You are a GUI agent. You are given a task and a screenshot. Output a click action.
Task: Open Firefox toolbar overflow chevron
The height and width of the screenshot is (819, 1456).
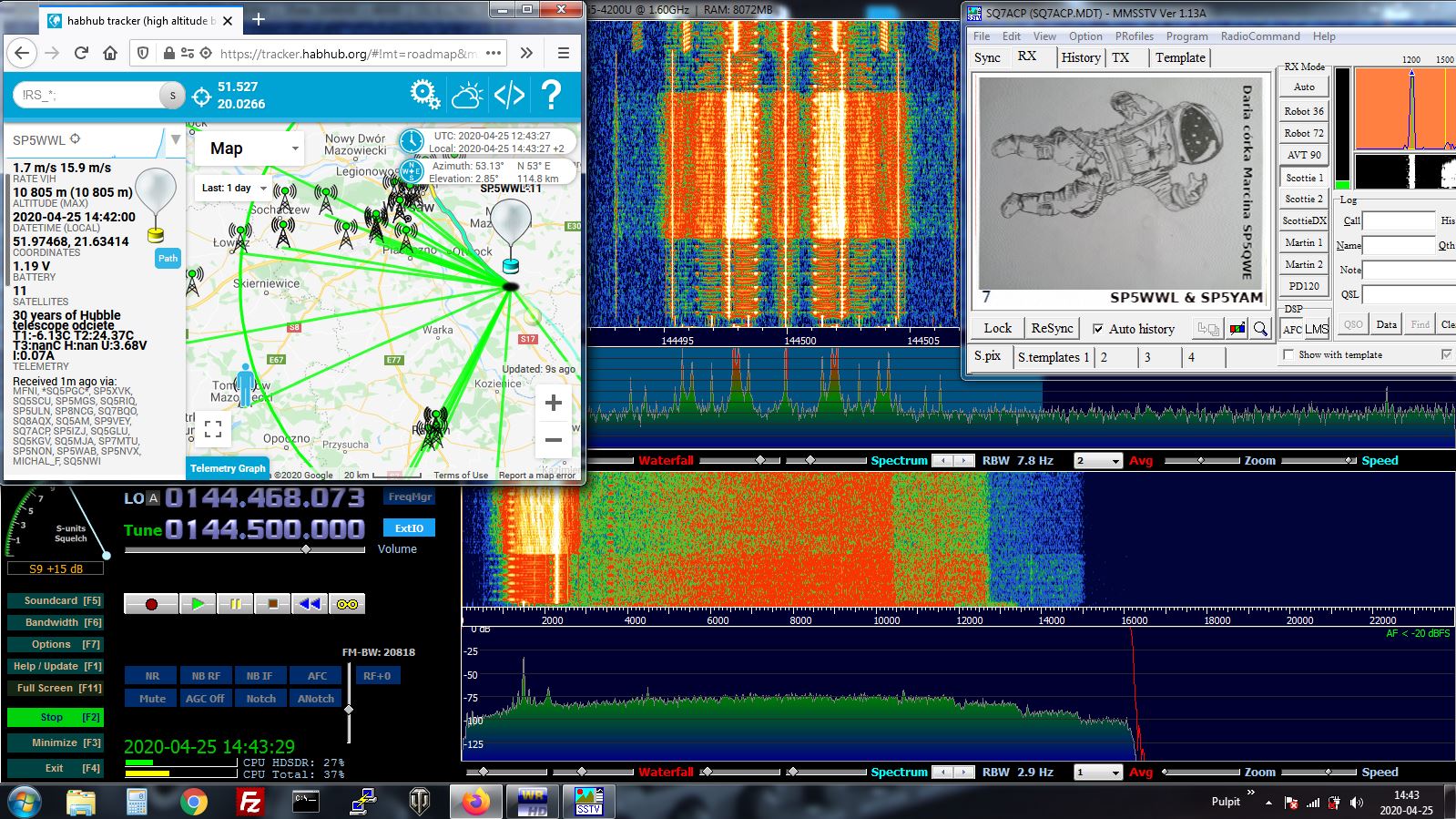point(526,53)
